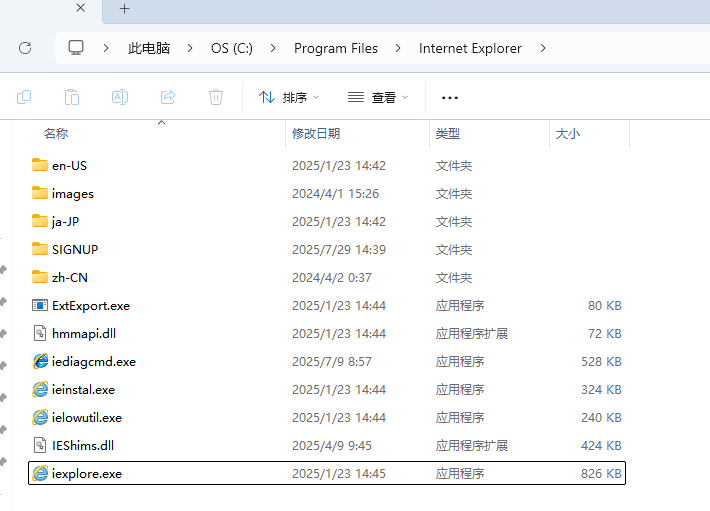Click date 2024/4/1 15:26
Image resolution: width=710 pixels, height=511 pixels.
(336, 194)
